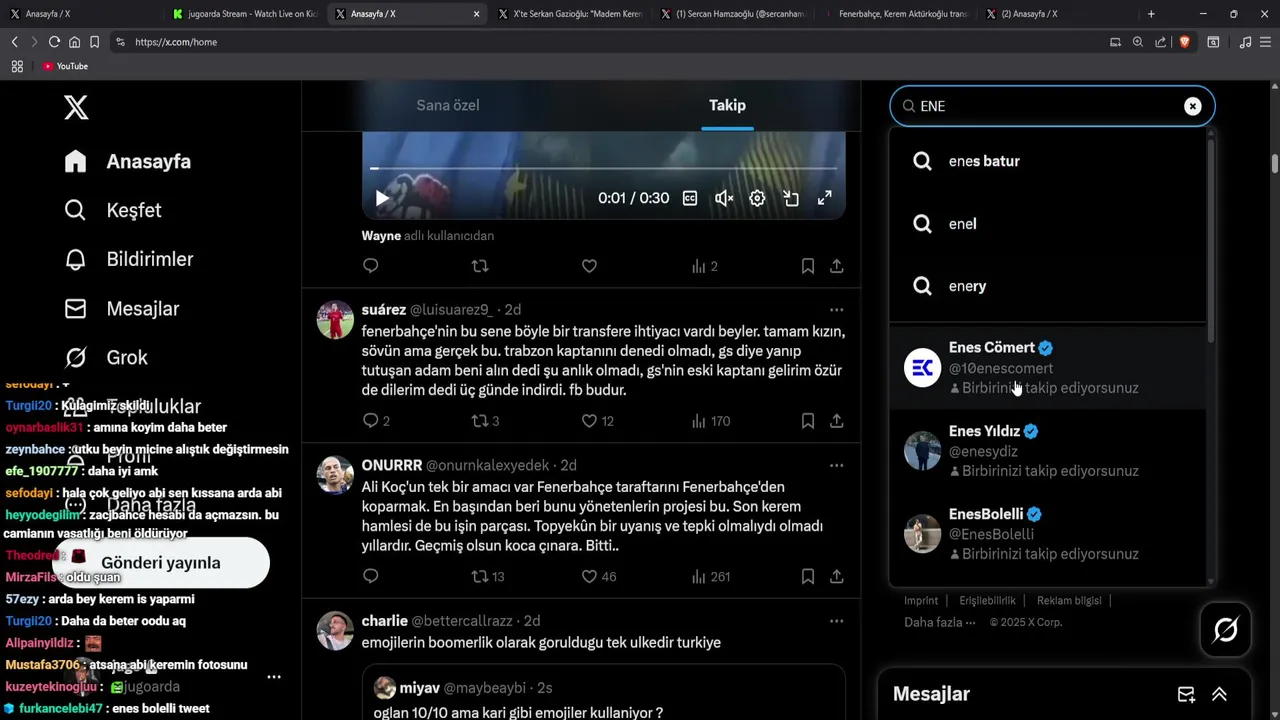
Task: Open EnesBolelli profile result
Action: click(x=1047, y=533)
